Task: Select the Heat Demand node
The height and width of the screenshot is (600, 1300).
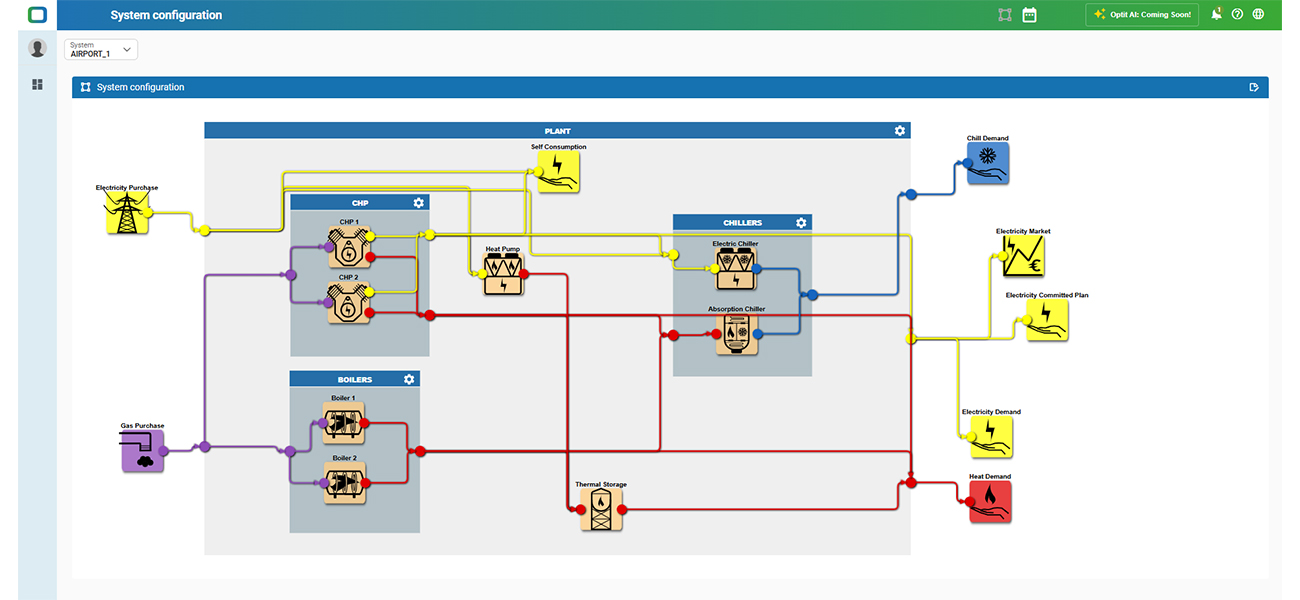Action: pyautogui.click(x=990, y=502)
